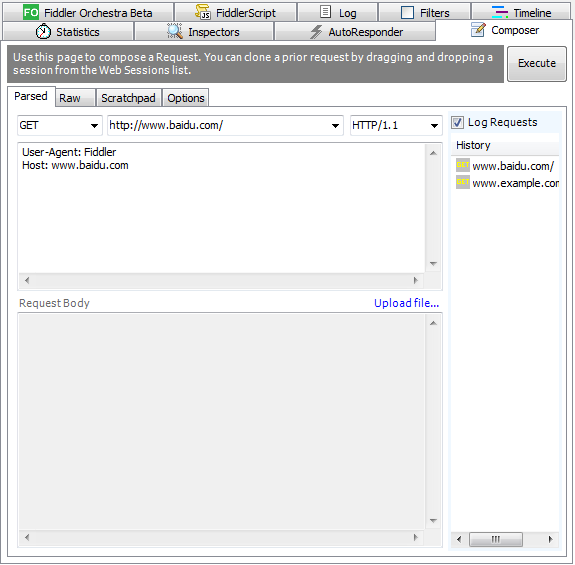Viewport: 575px width, 565px height.
Task: Click the FiddlerScript JS scroll icon
Action: click(203, 12)
